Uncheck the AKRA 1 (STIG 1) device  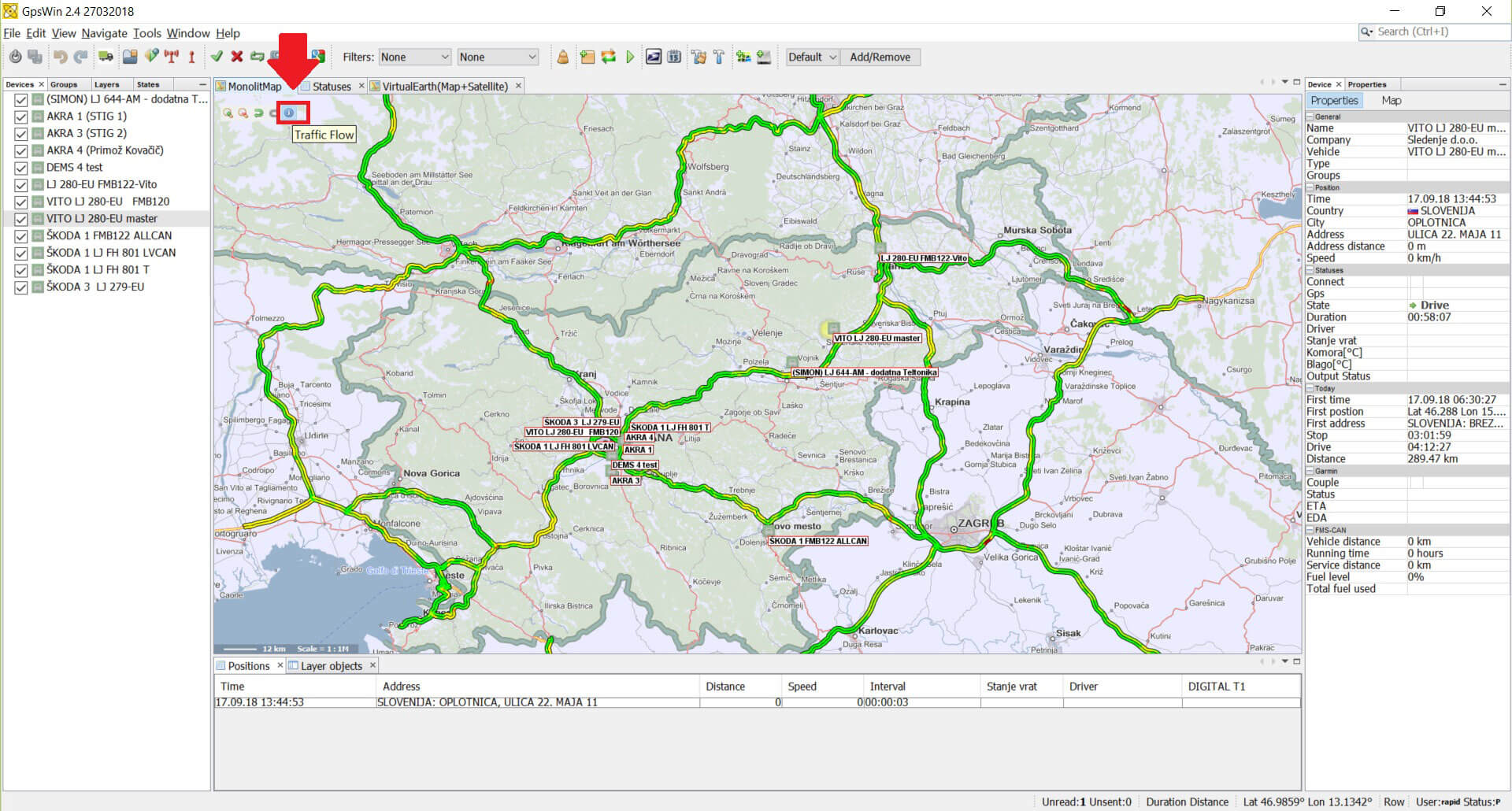(x=21, y=117)
